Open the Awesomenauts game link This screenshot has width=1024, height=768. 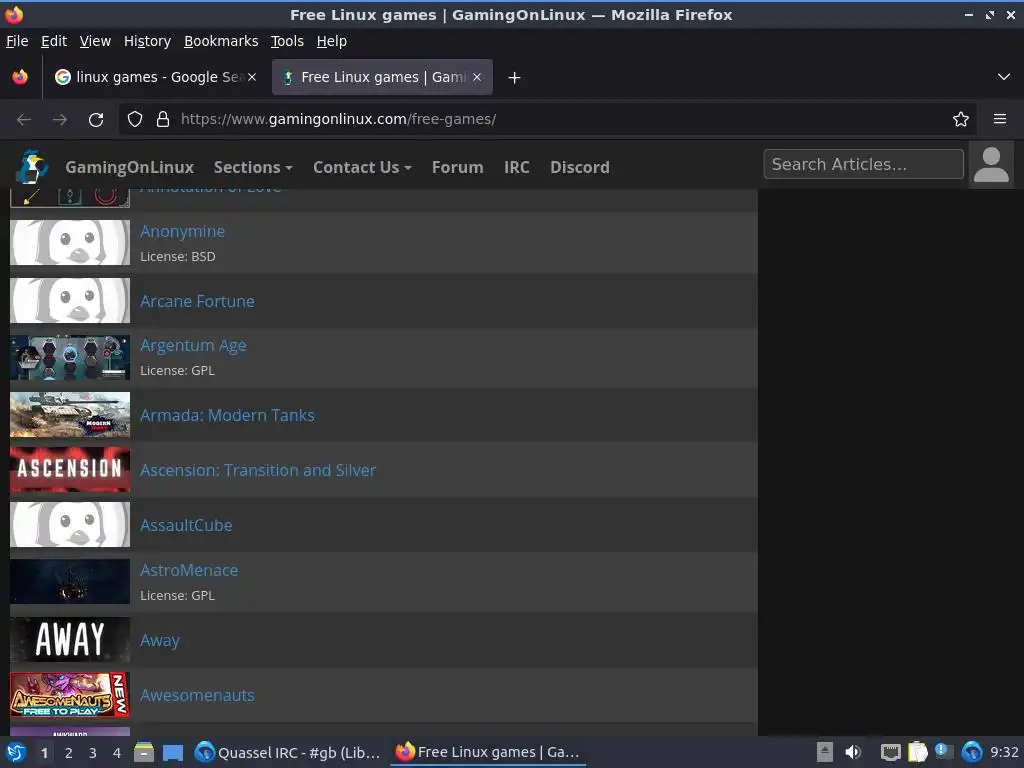197,695
